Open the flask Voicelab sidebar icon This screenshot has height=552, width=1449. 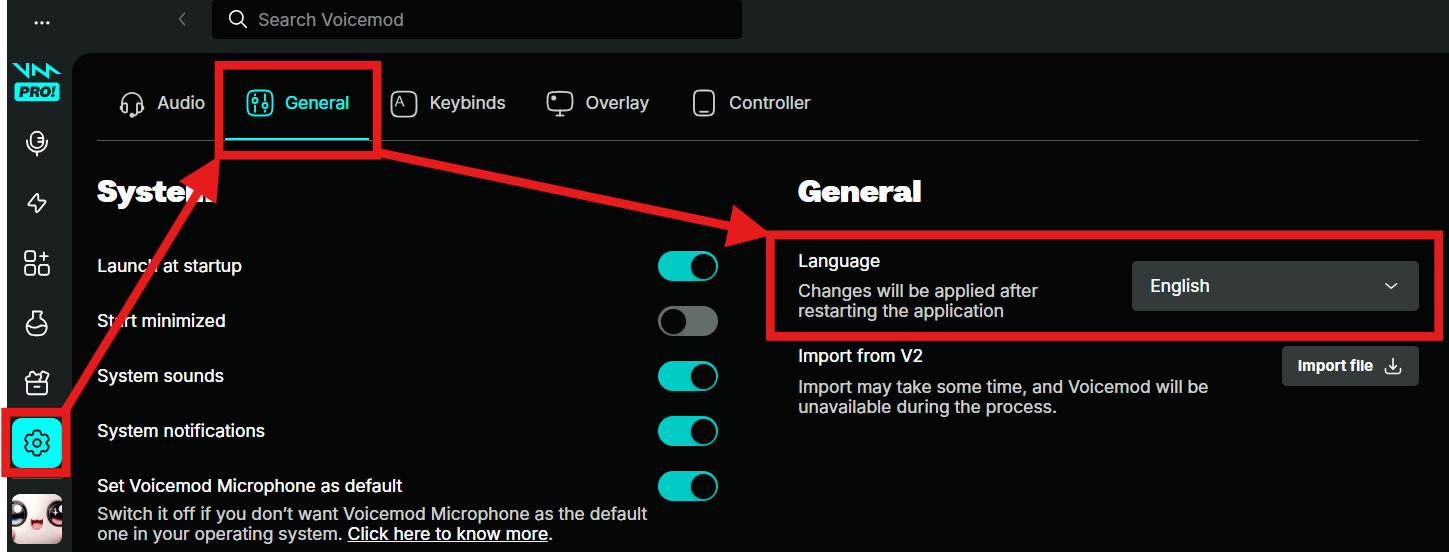point(37,323)
